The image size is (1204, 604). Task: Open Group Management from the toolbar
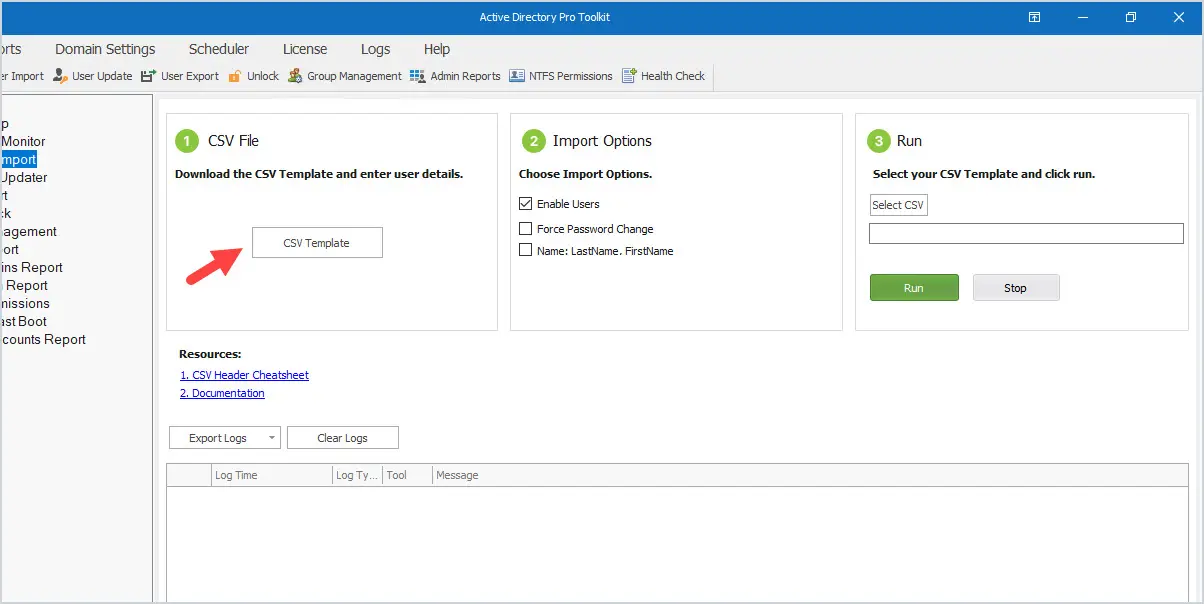point(344,76)
